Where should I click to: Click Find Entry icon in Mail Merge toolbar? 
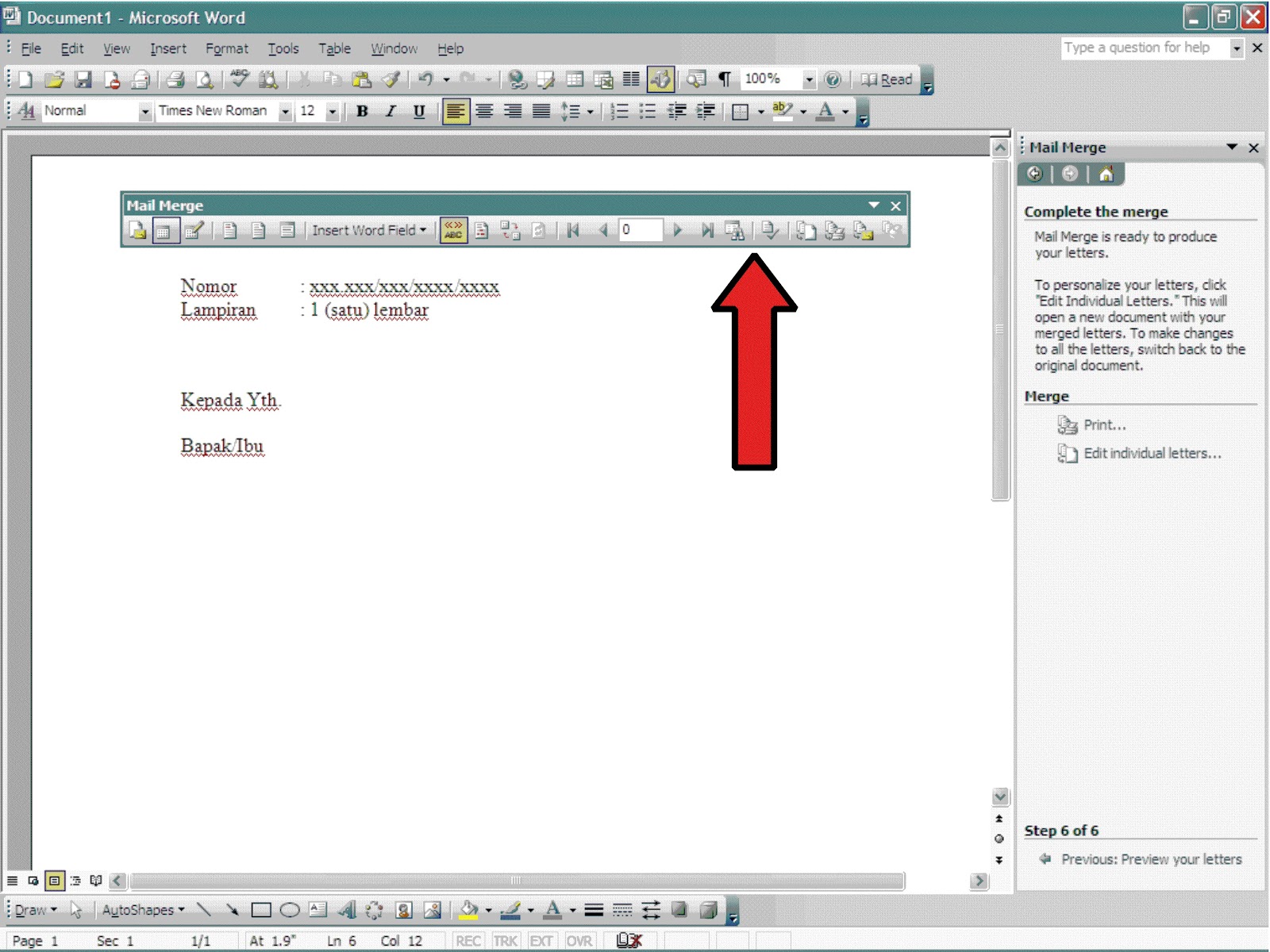click(734, 230)
